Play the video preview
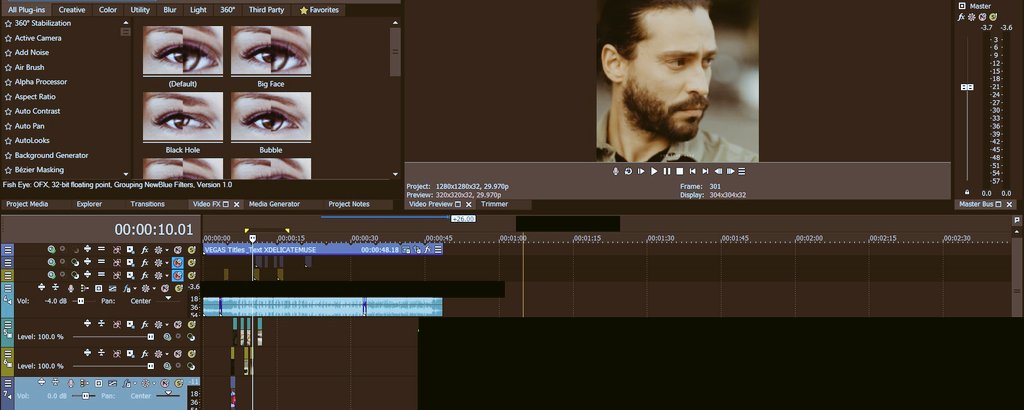Viewport: 1024px width, 410px height. (654, 171)
